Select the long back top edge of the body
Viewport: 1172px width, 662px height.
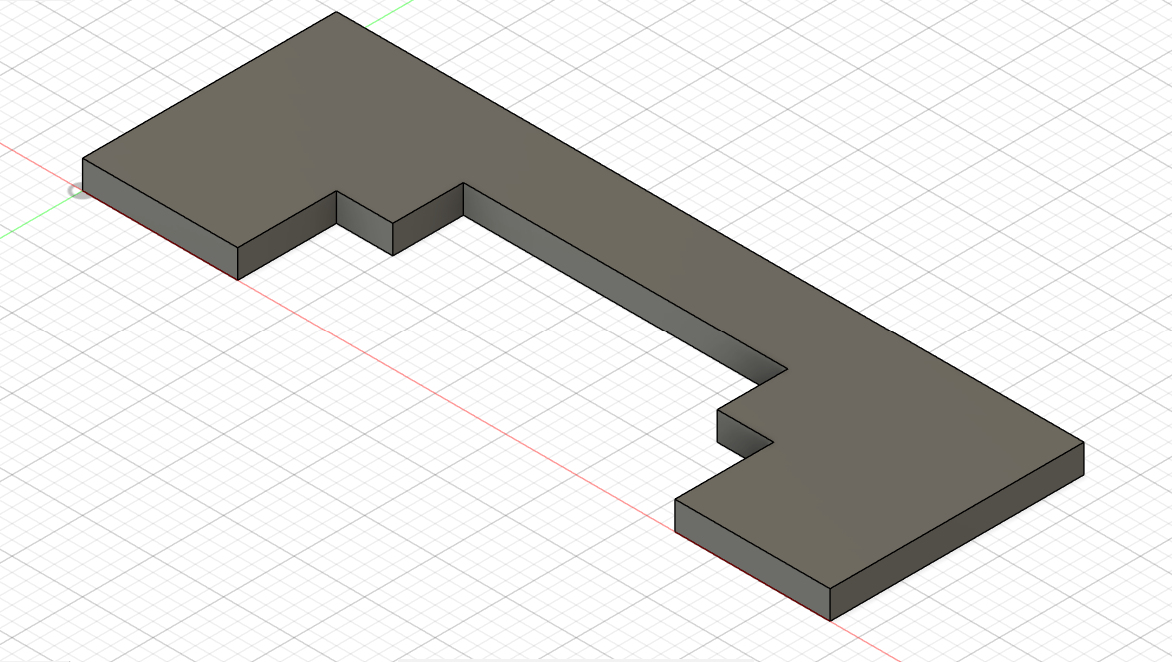[710, 227]
